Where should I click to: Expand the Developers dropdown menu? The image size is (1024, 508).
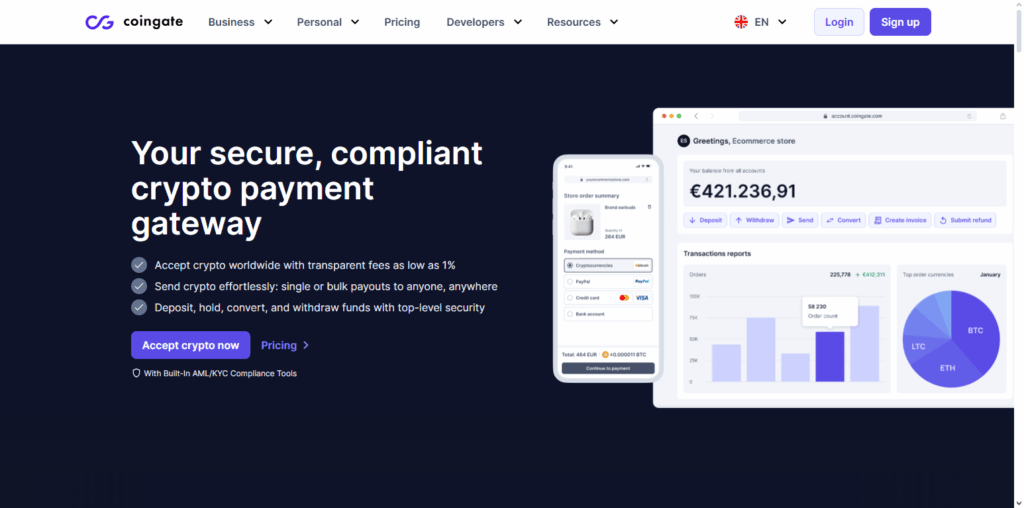point(484,22)
